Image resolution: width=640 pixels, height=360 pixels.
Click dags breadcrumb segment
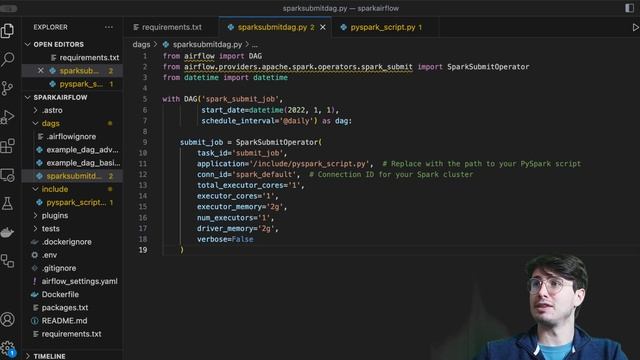141,44
